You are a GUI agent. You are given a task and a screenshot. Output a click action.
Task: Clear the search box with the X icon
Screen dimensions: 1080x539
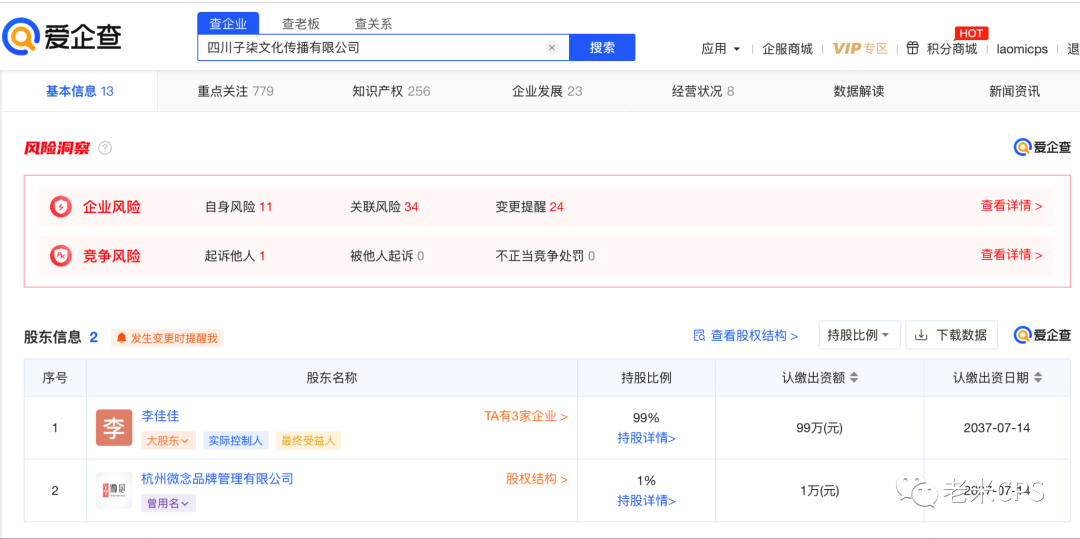coord(551,47)
